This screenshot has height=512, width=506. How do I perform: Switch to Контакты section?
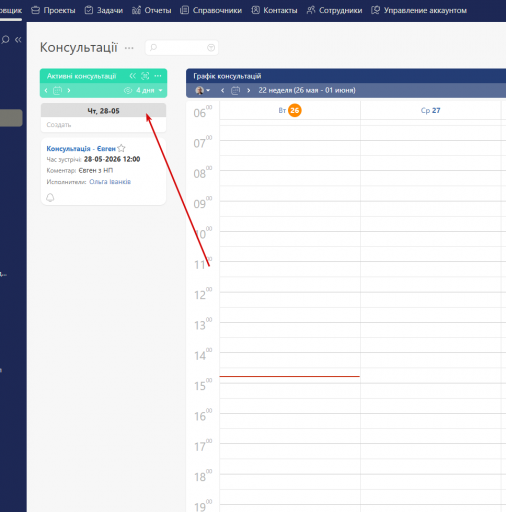(274, 10)
